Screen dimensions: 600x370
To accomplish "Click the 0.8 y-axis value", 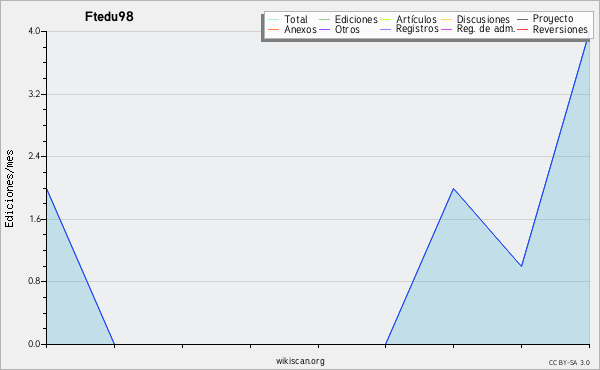I will pyautogui.click(x=34, y=281).
